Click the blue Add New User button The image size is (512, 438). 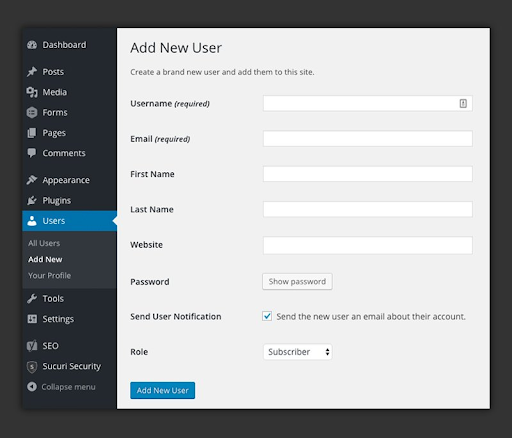(x=163, y=390)
